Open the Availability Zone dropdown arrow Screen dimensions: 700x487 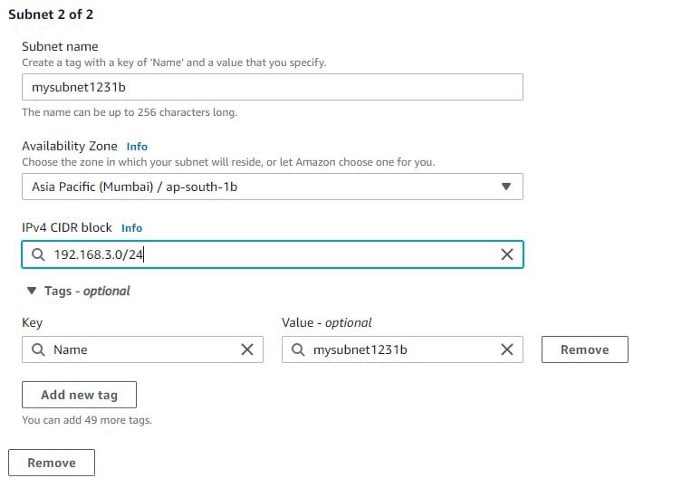[x=506, y=187]
